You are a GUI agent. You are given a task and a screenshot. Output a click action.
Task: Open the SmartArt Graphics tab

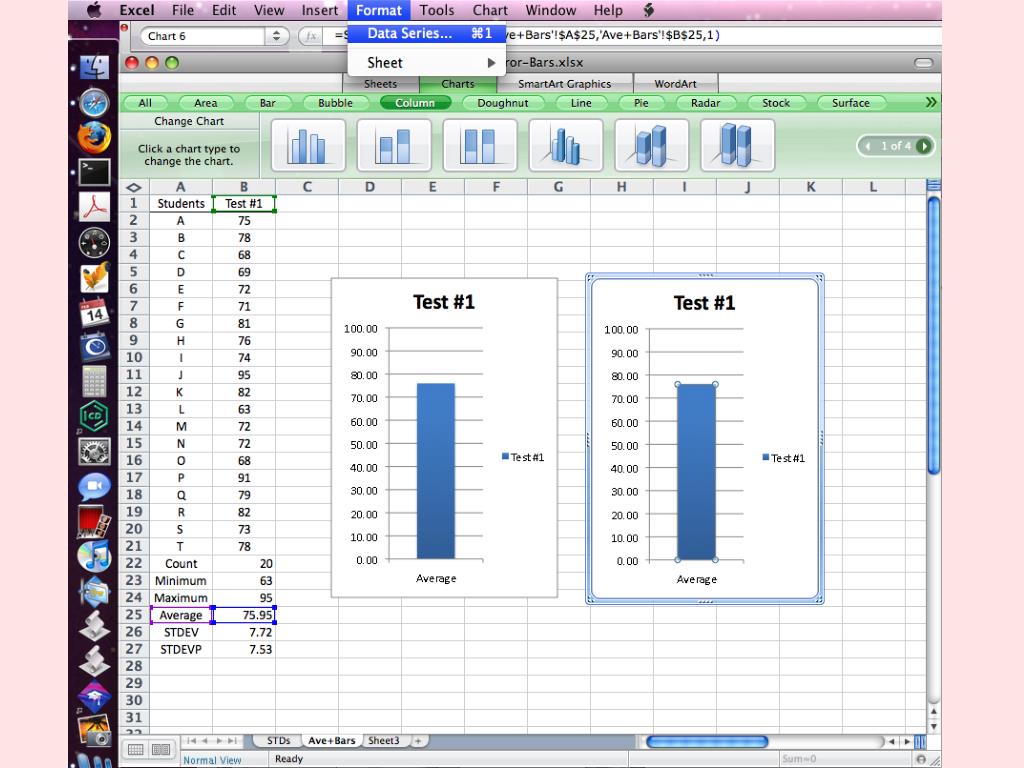pyautogui.click(x=564, y=84)
